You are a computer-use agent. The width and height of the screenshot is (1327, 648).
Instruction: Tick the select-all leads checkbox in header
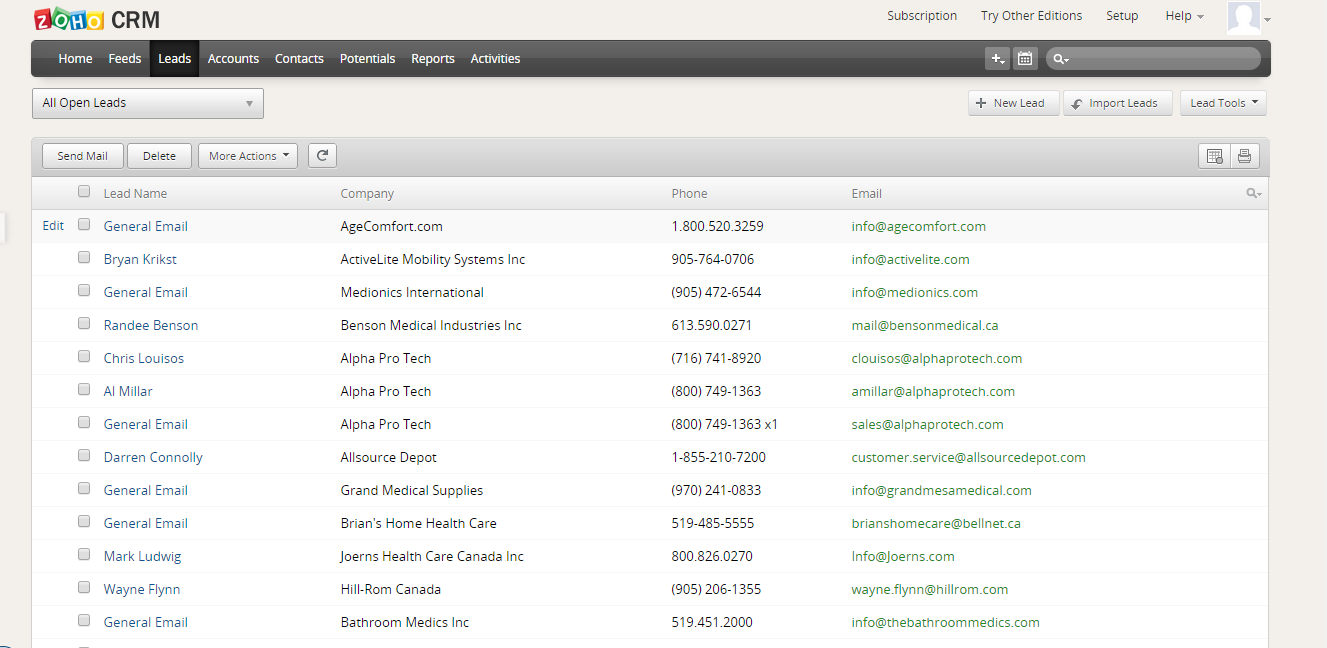coord(84,192)
